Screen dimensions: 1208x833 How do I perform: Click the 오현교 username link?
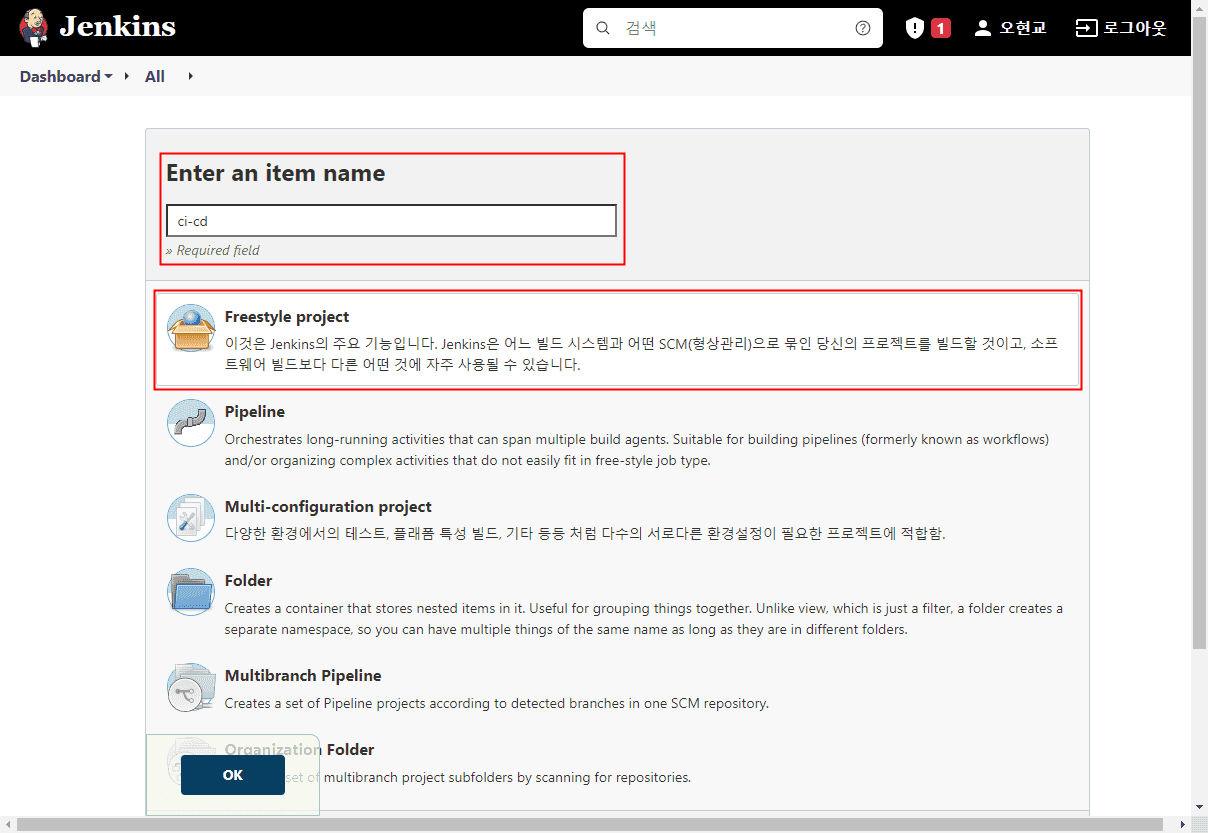click(x=1023, y=28)
